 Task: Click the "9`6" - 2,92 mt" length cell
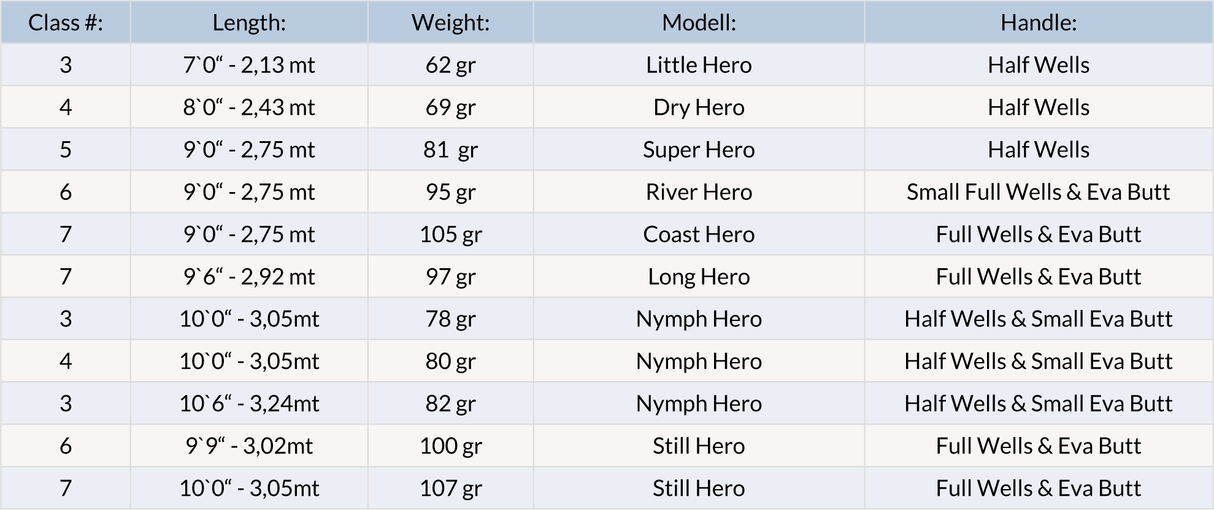pos(249,277)
